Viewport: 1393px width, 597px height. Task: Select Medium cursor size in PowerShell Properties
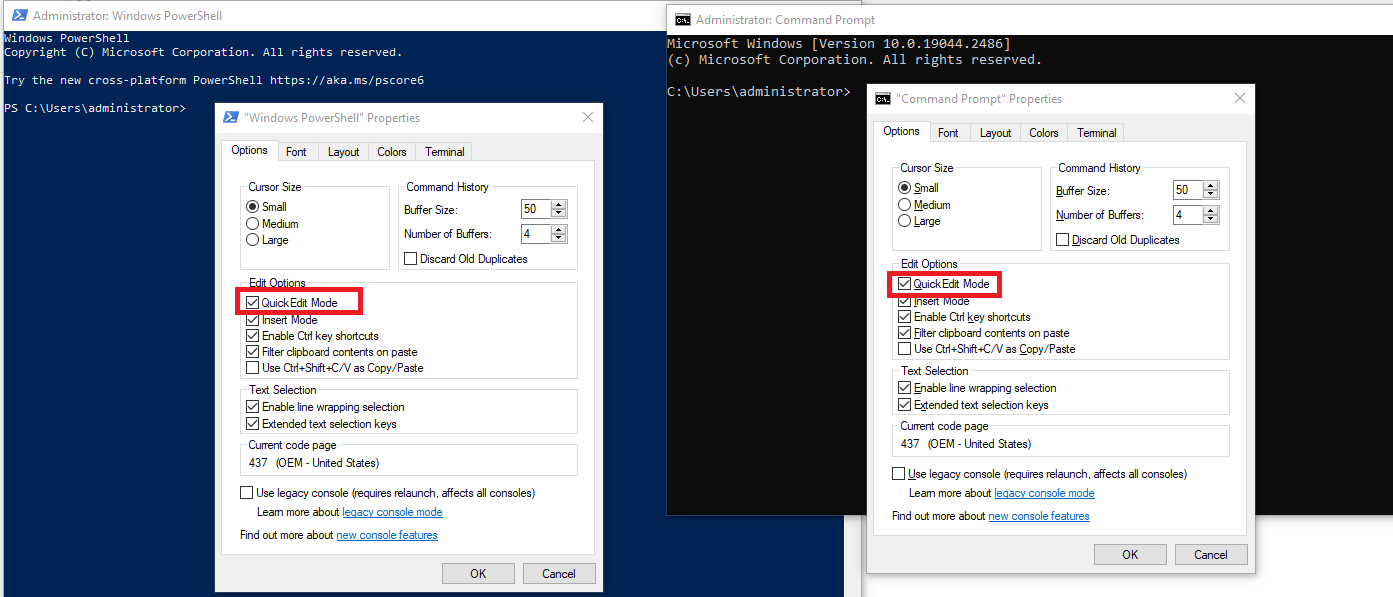click(x=253, y=224)
